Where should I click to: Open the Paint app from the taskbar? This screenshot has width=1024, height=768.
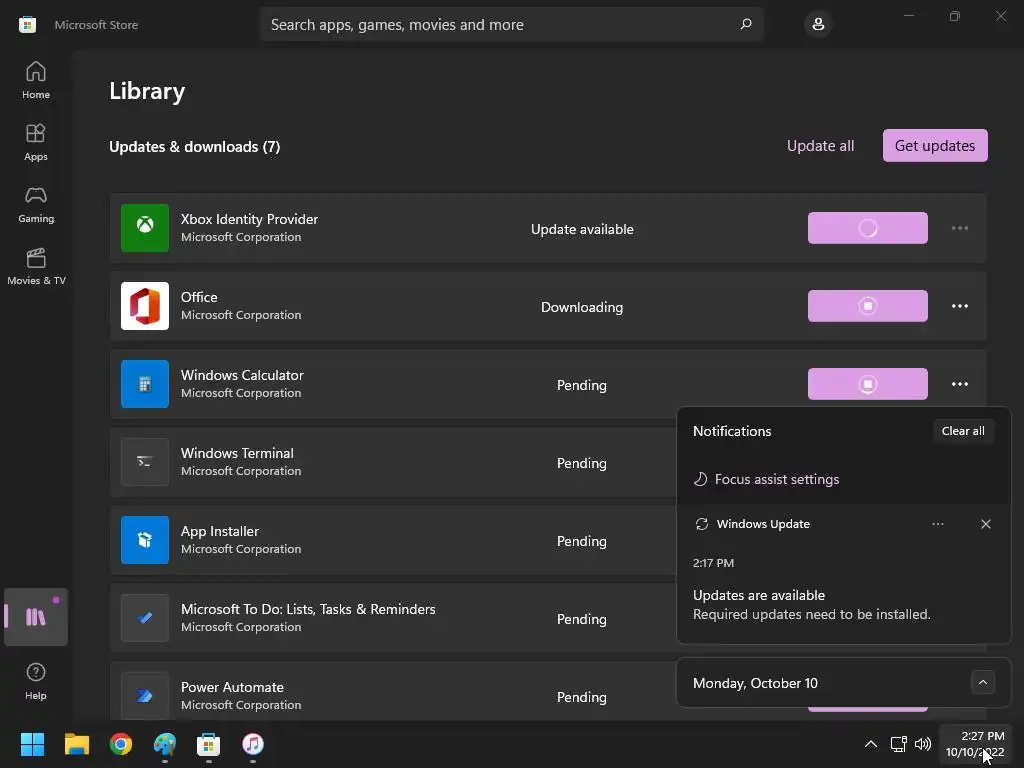(x=165, y=744)
